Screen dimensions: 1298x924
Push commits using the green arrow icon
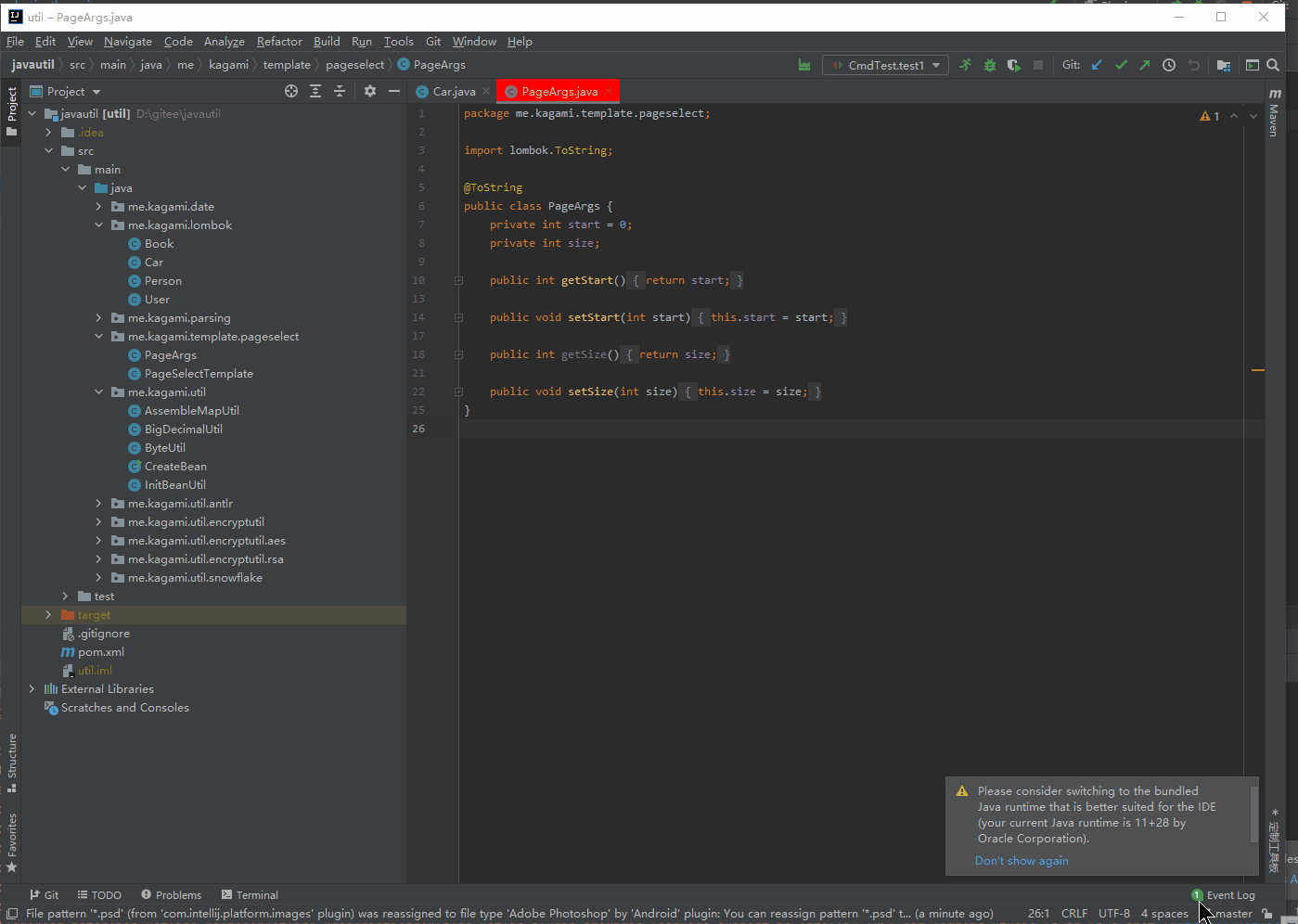1145,65
